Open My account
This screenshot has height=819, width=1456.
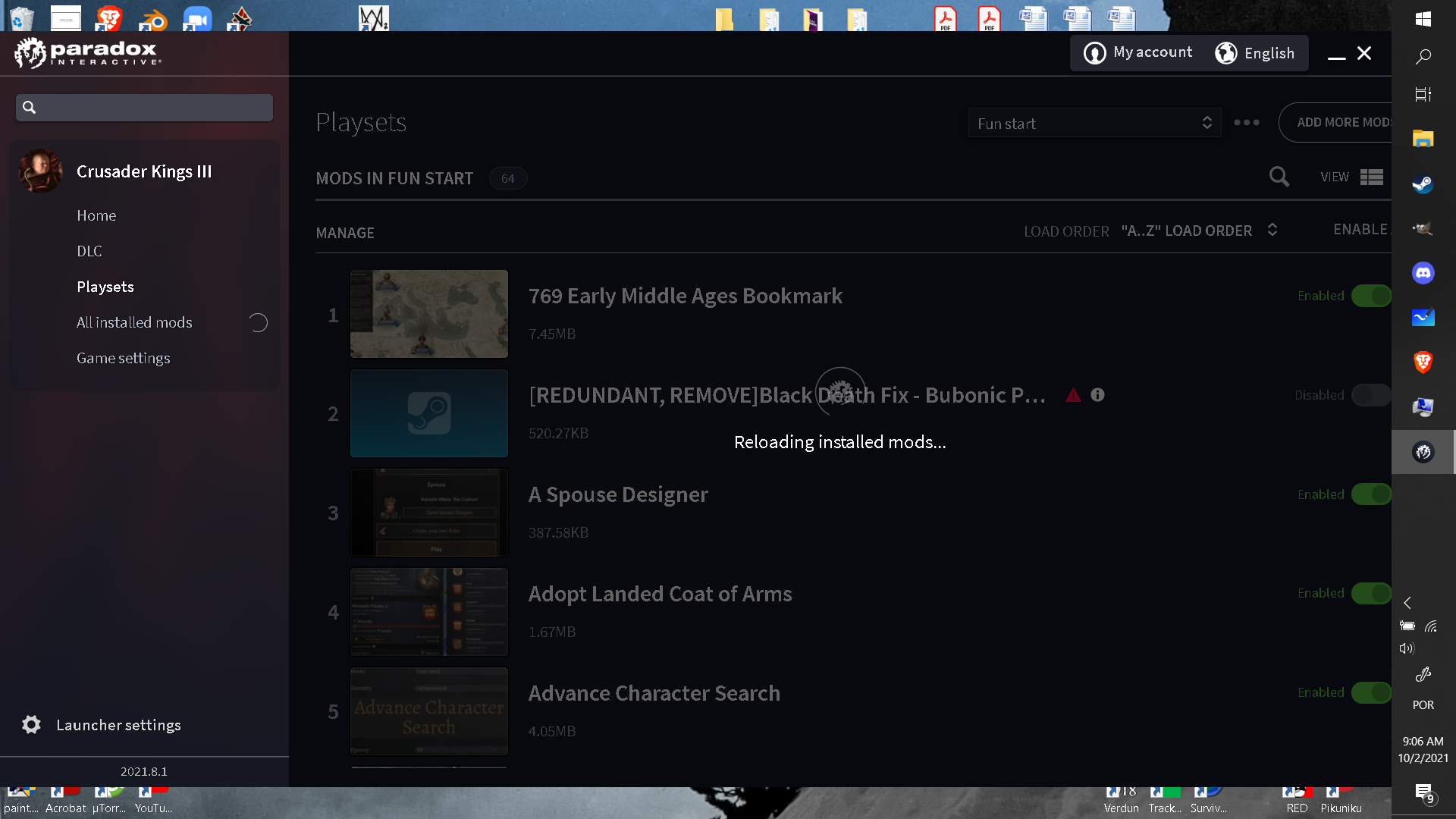click(1138, 52)
